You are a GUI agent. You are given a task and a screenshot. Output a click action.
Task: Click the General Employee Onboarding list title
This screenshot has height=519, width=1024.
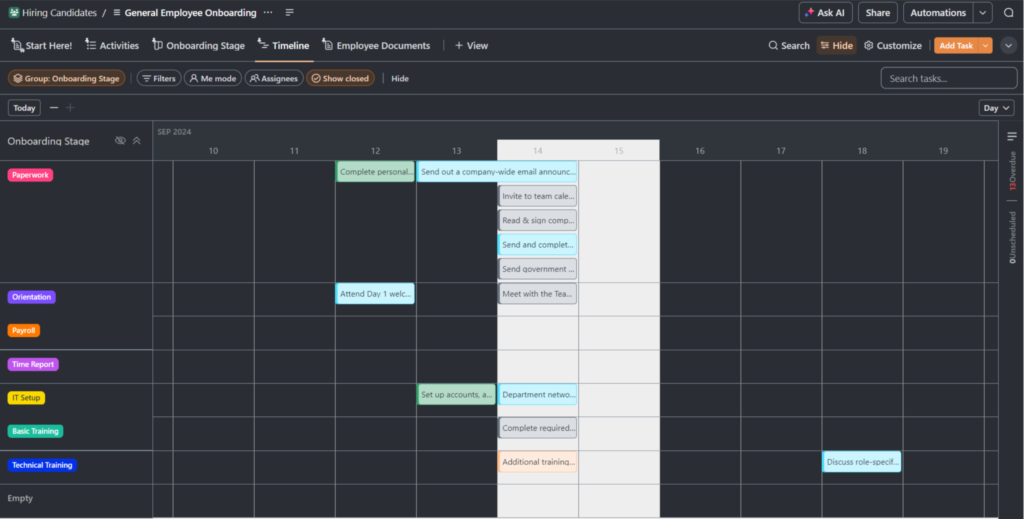click(x=190, y=12)
